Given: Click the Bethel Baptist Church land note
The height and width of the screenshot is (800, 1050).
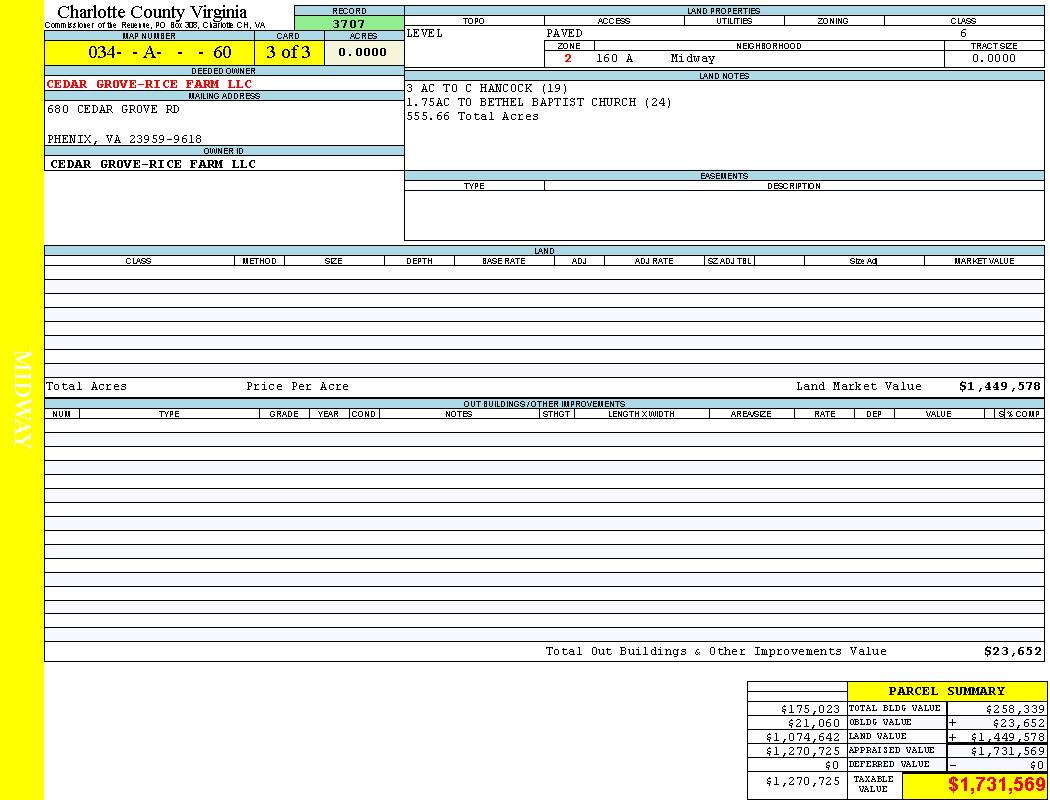Looking at the screenshot, I should [x=539, y=103].
